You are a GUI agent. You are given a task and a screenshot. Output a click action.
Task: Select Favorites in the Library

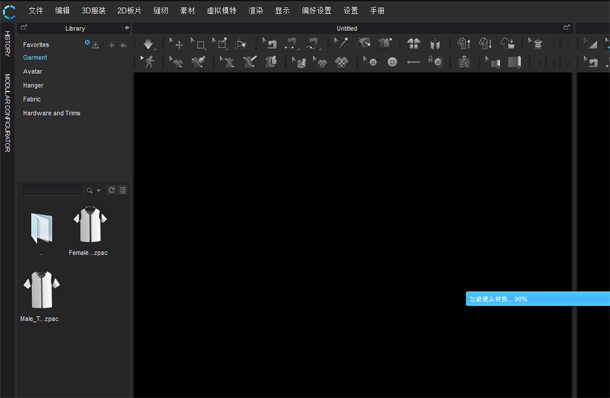[36, 45]
